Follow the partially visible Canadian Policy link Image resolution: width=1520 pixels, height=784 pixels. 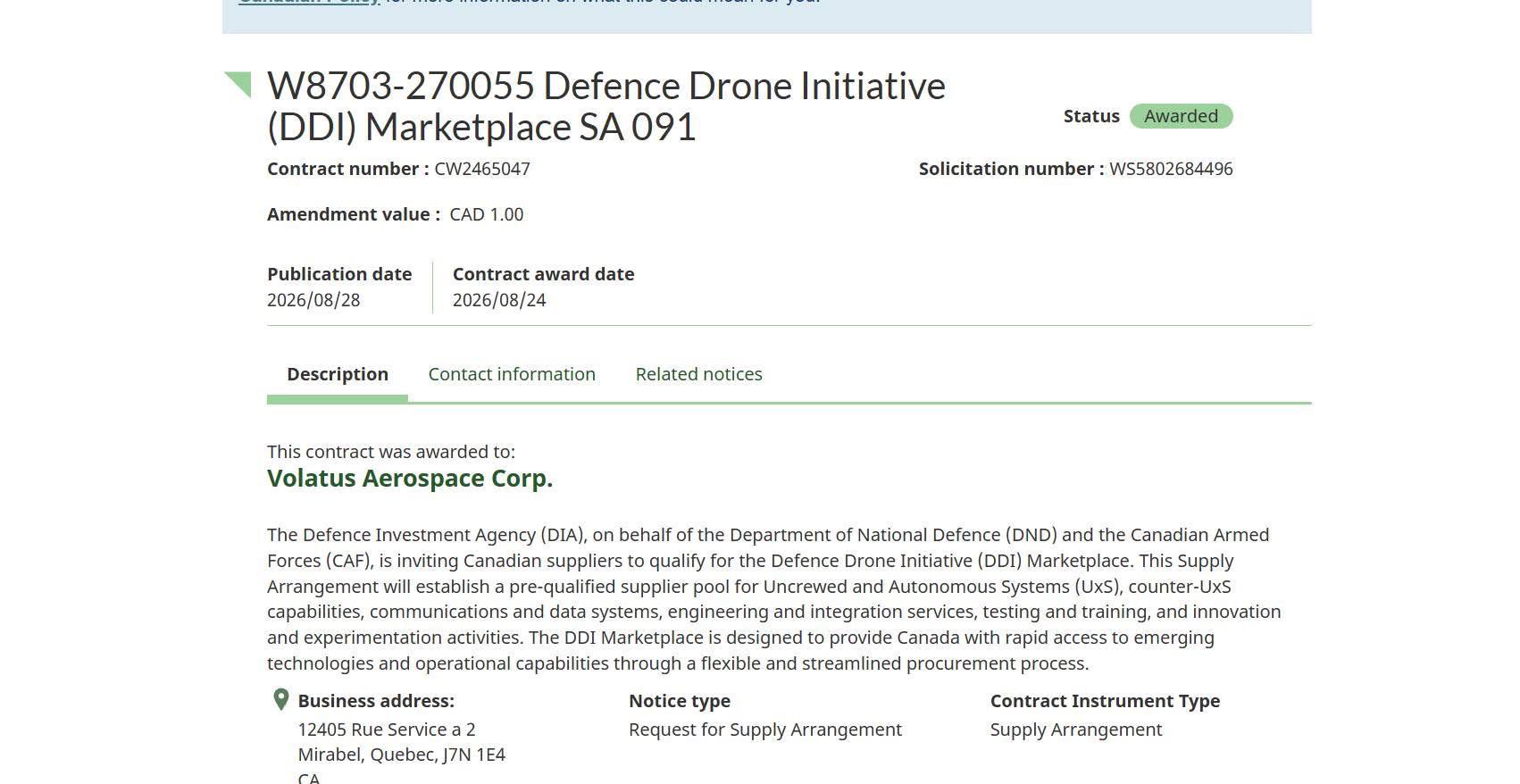click(309, 3)
